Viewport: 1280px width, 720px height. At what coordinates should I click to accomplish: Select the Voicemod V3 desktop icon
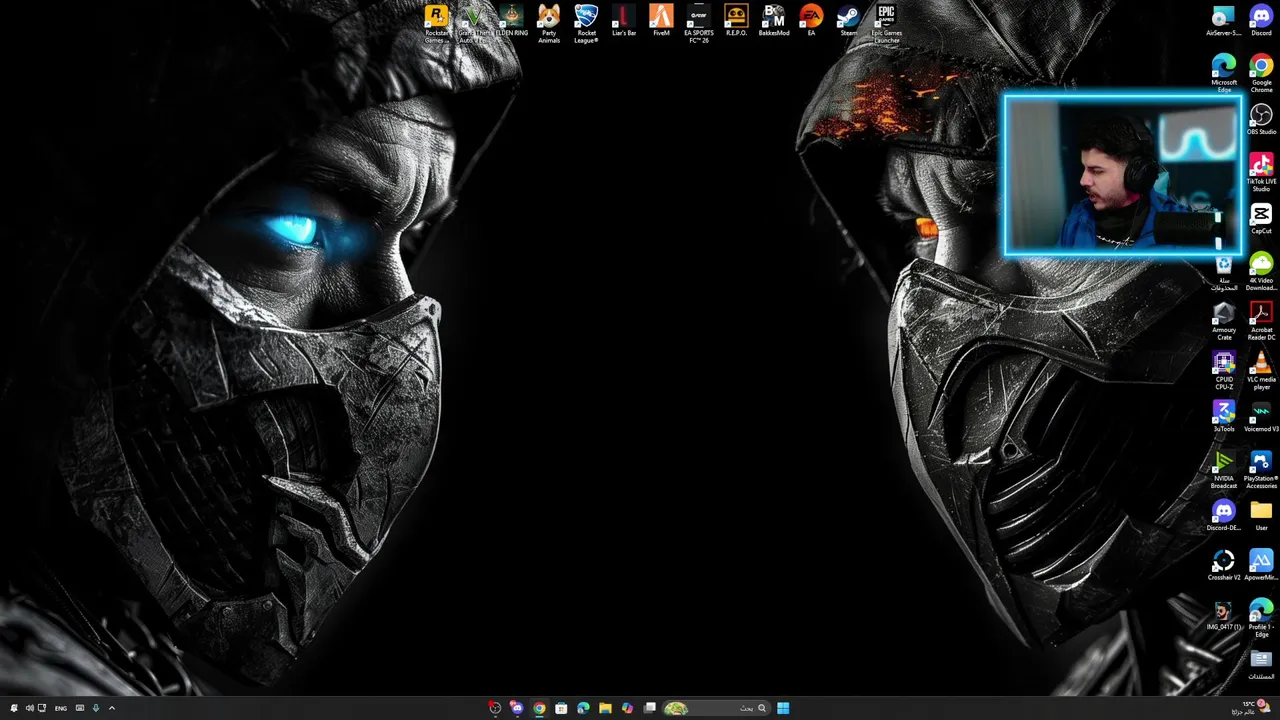1261,417
